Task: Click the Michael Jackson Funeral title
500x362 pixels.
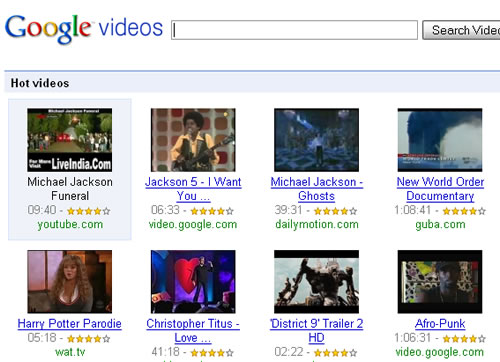Action: click(x=70, y=189)
